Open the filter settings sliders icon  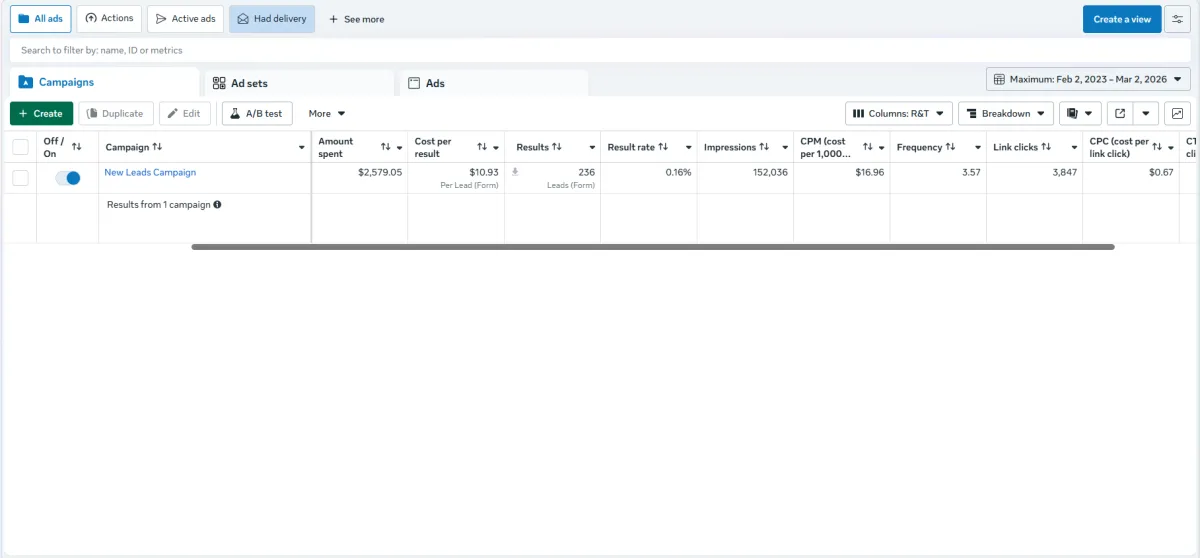pyautogui.click(x=1177, y=19)
